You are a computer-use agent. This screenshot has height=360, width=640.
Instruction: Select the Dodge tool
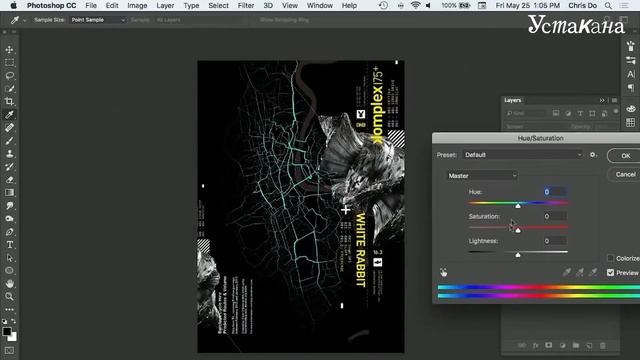point(9,218)
